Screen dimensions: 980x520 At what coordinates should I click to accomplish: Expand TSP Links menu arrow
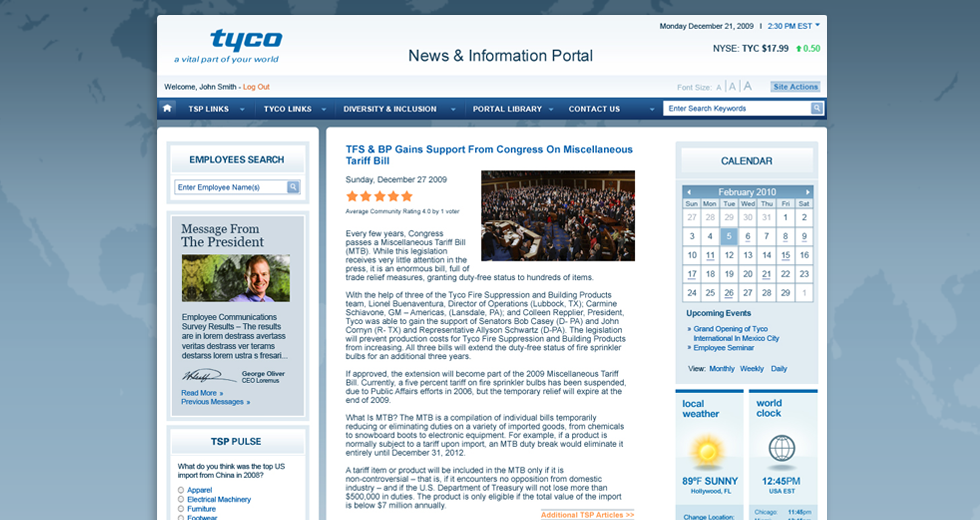tap(242, 109)
